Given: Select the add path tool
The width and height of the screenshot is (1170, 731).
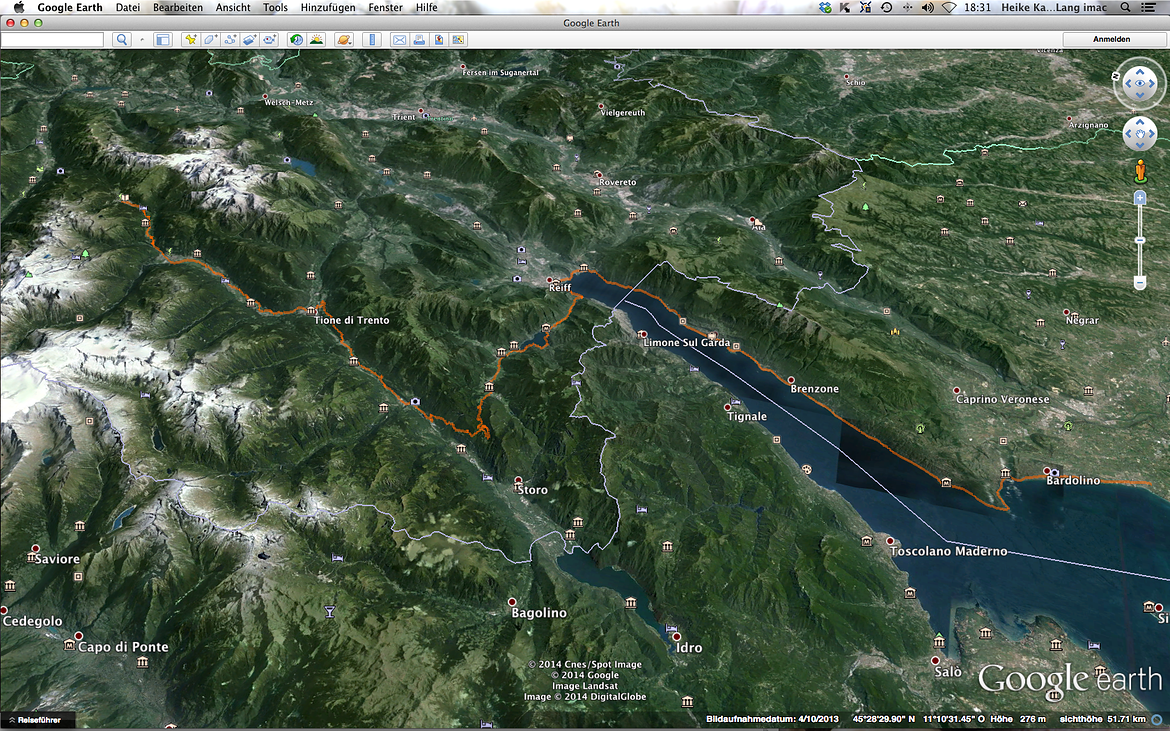Looking at the screenshot, I should [230, 40].
